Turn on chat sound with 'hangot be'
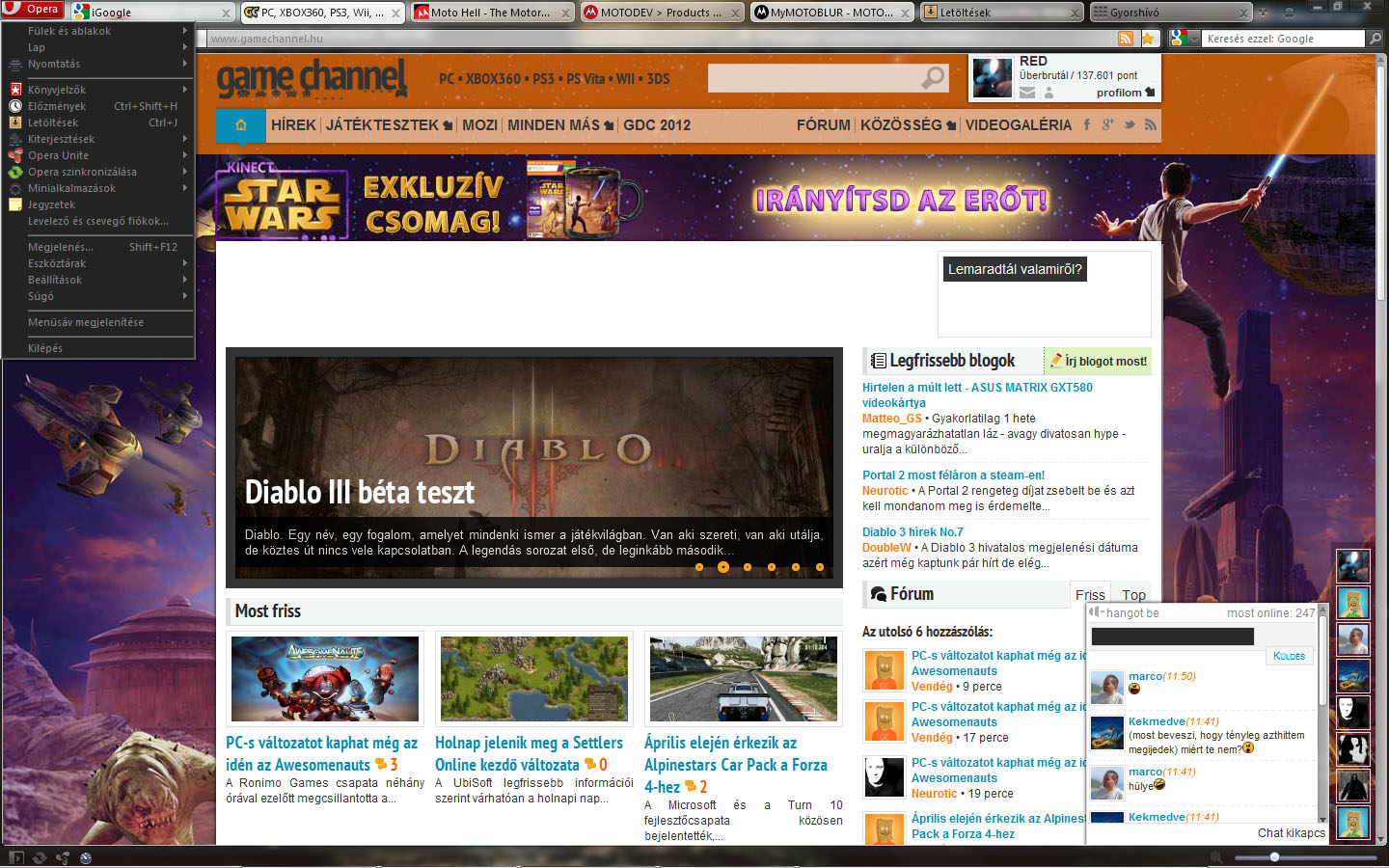The image size is (1389, 868). pyautogui.click(x=1130, y=613)
